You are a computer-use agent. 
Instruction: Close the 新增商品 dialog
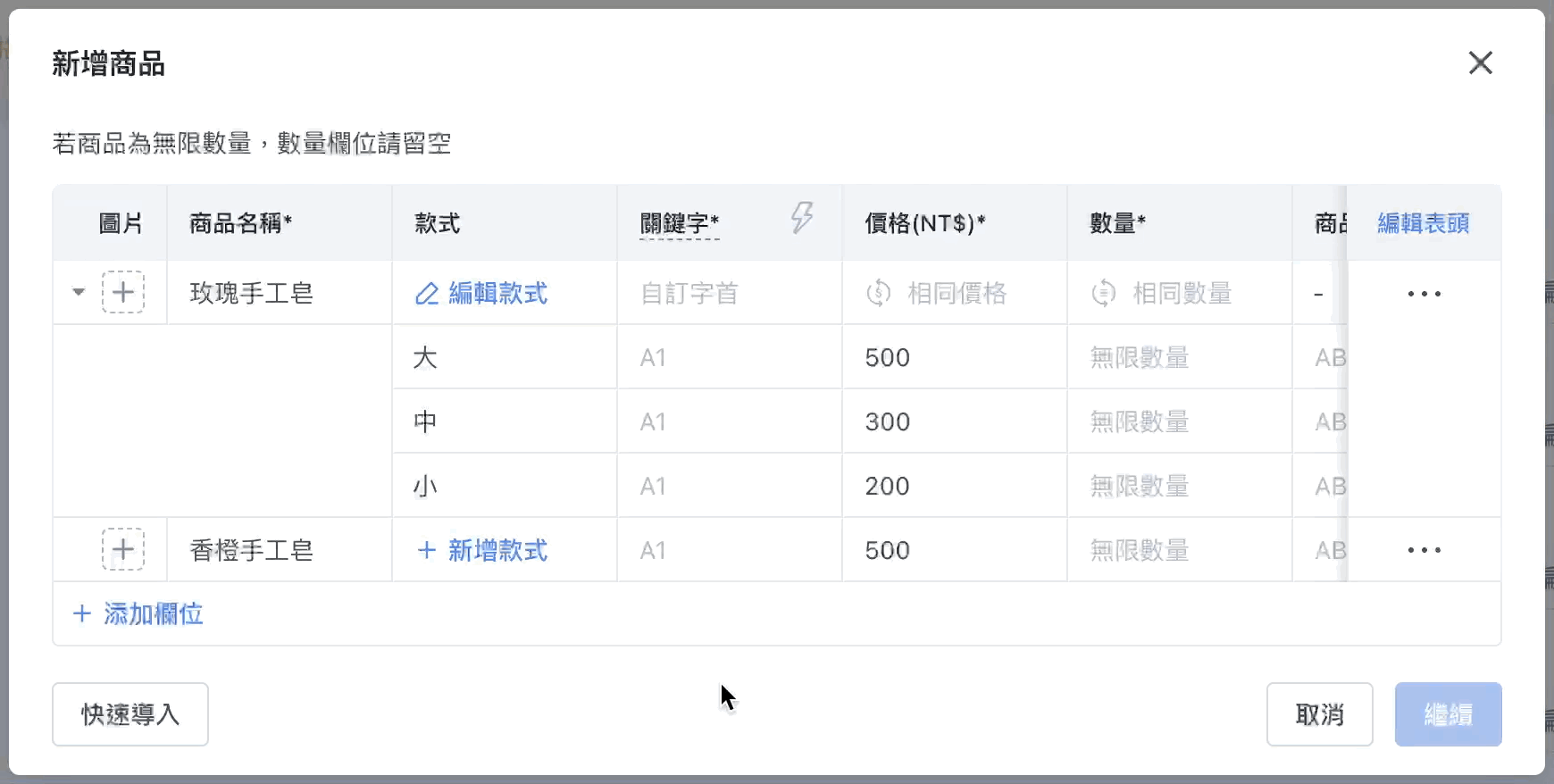(1480, 63)
